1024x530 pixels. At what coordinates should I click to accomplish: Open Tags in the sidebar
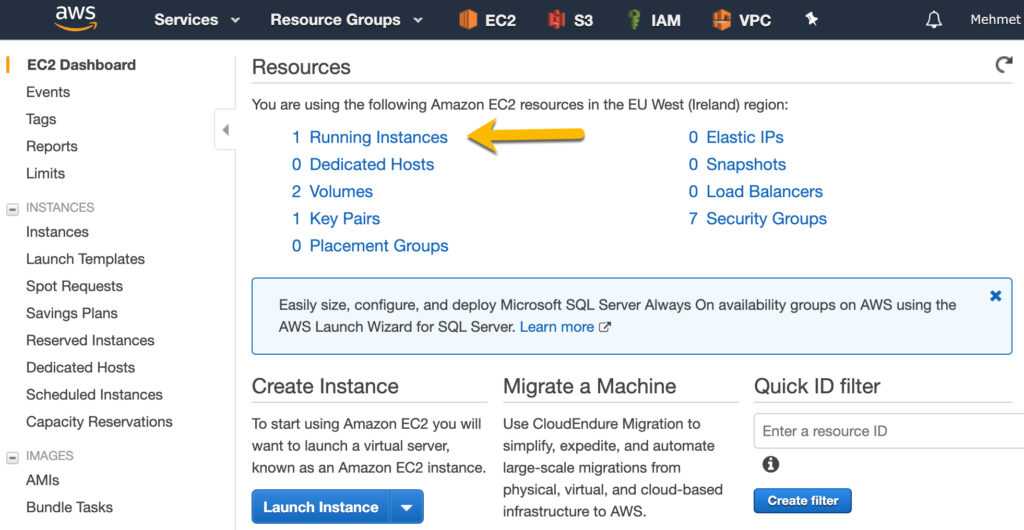point(41,119)
